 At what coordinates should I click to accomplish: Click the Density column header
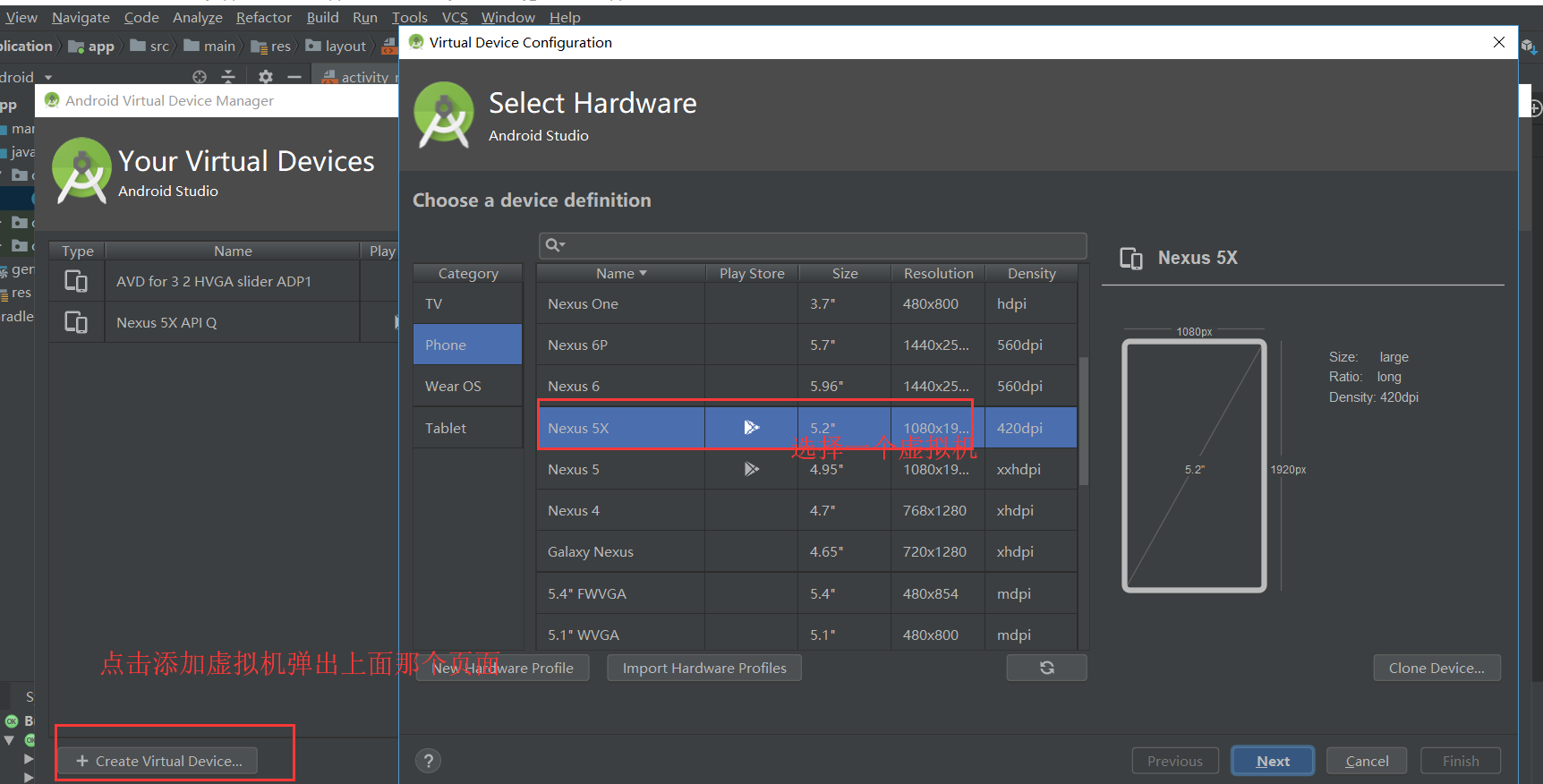coord(1031,273)
